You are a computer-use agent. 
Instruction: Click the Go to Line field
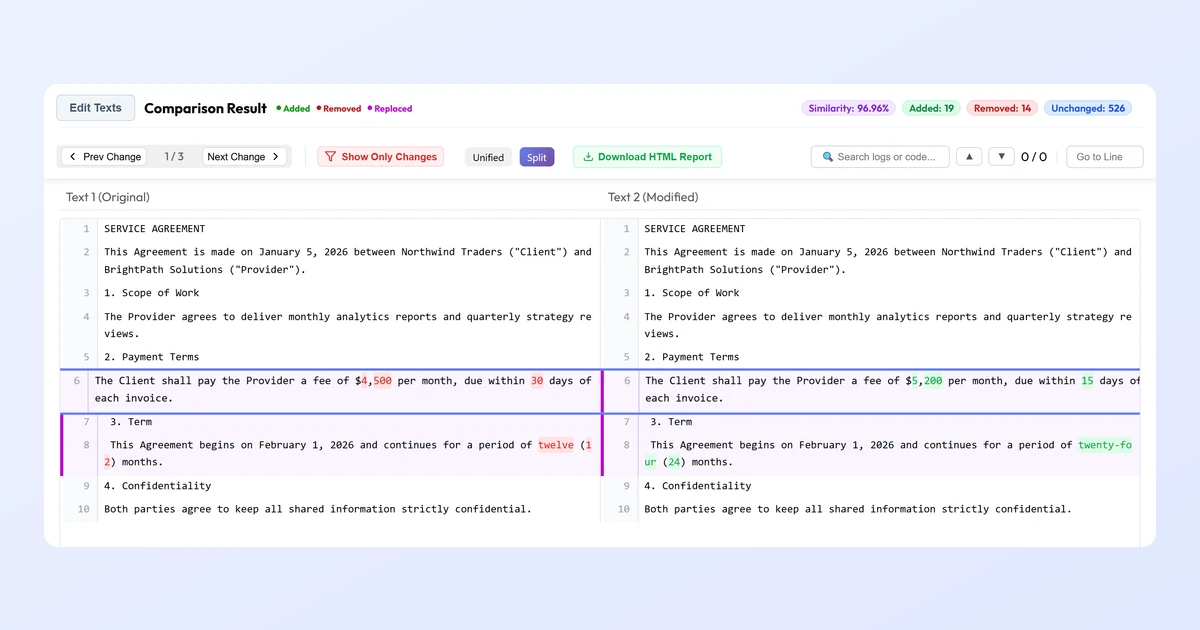(x=1104, y=157)
